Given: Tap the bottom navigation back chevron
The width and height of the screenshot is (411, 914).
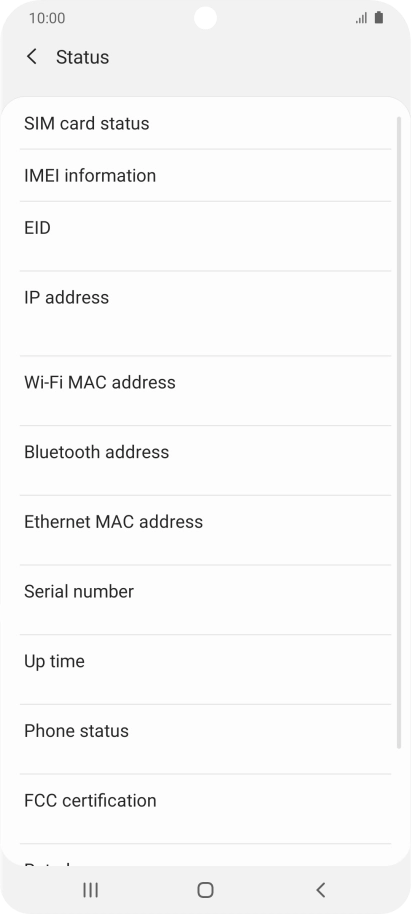Looking at the screenshot, I should (x=320, y=890).
